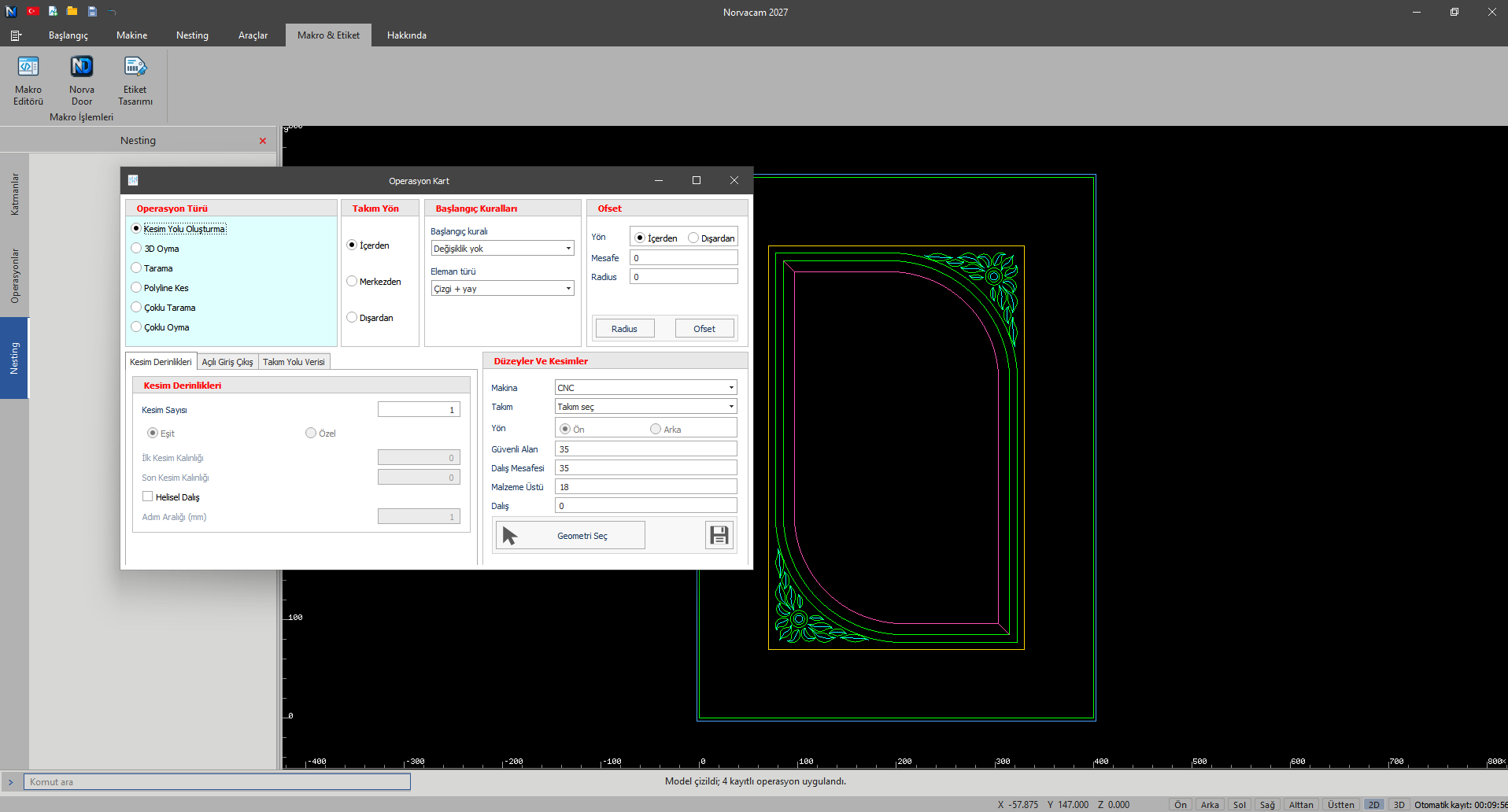The image size is (1508, 812).
Task: Click the save diskette icon in Operasyon Kart
Action: (x=719, y=535)
